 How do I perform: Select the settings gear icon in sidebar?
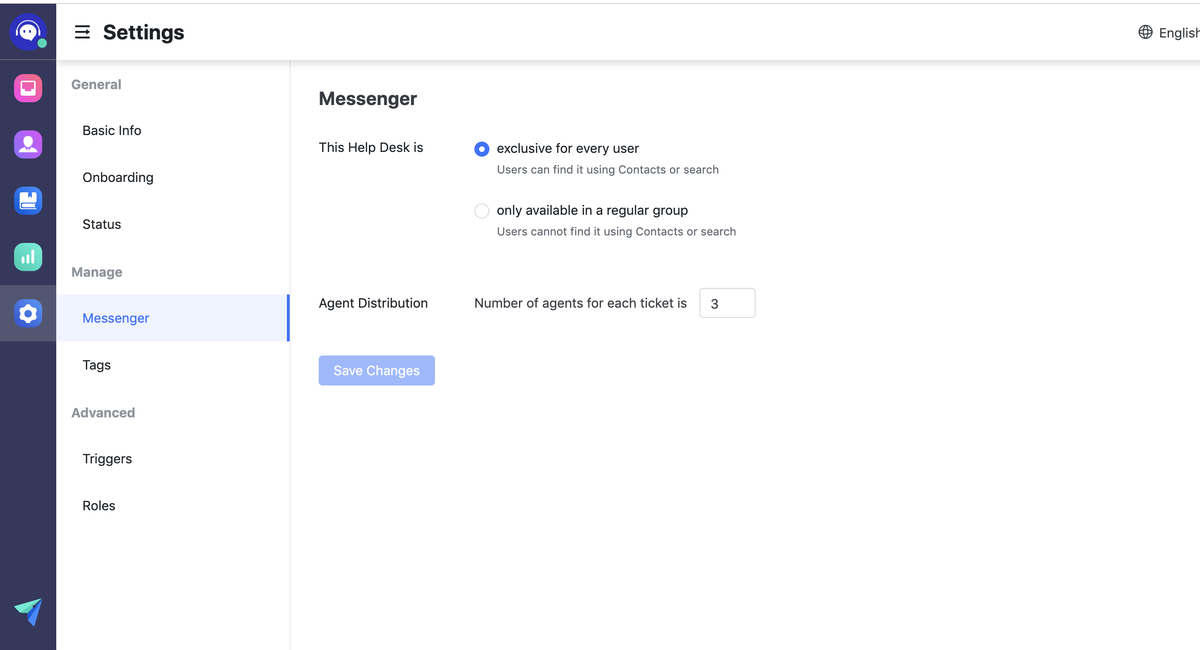click(x=28, y=314)
